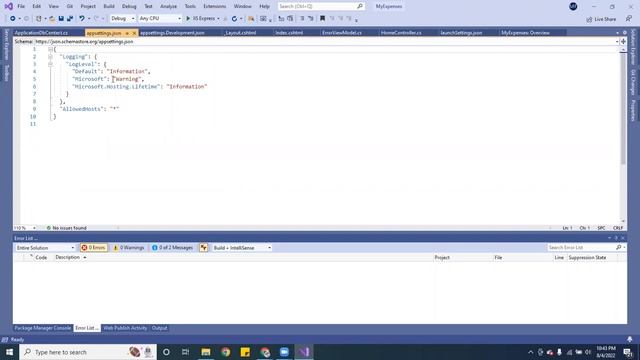Click the No issues found indicator

(66, 228)
